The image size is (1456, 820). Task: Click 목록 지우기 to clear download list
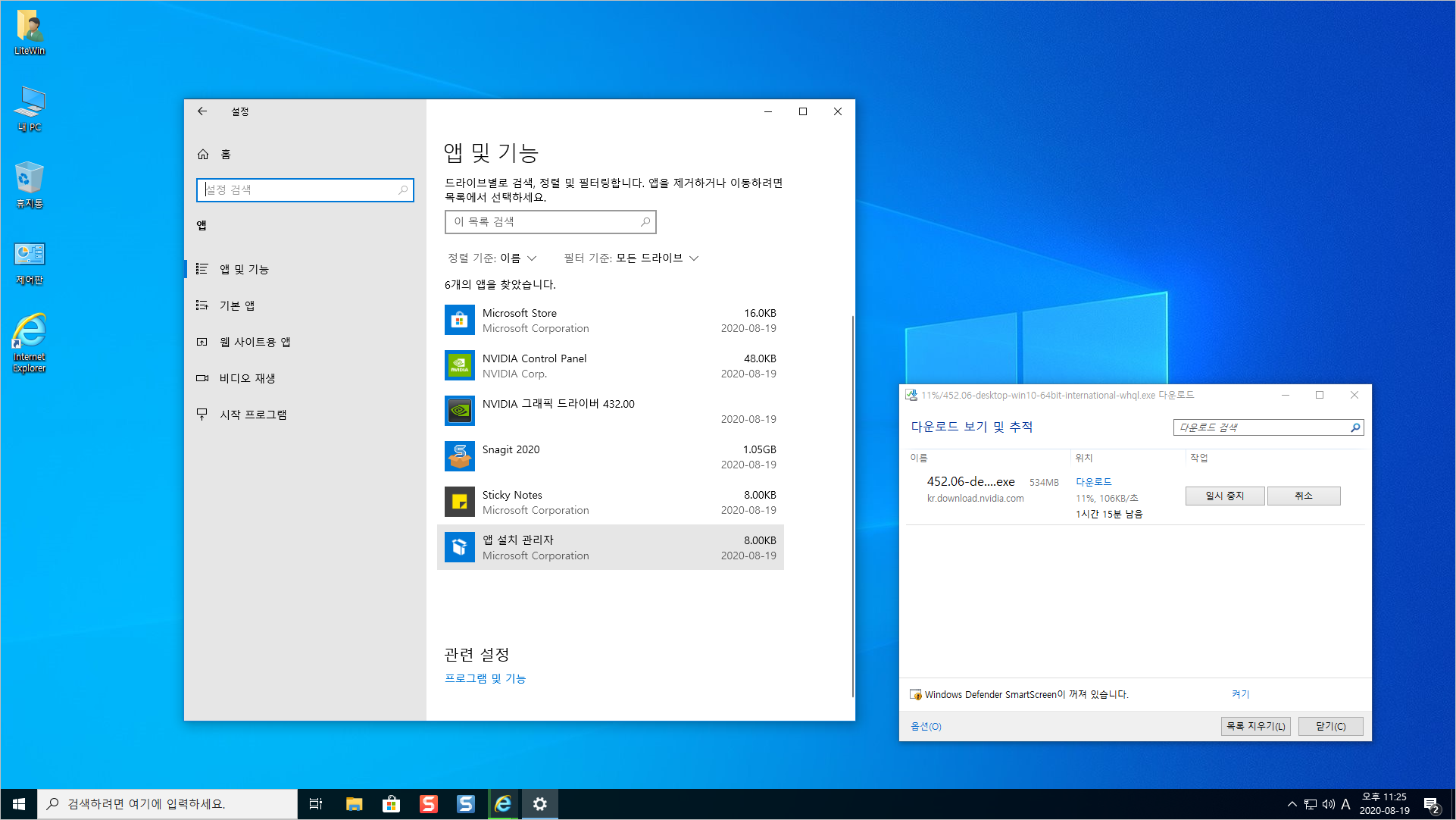pos(1256,726)
